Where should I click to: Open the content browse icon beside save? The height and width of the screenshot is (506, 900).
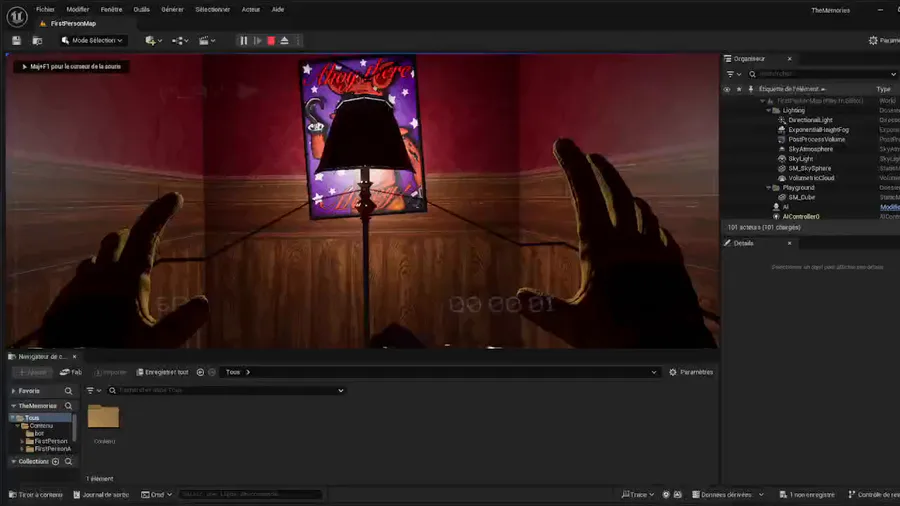(37, 41)
